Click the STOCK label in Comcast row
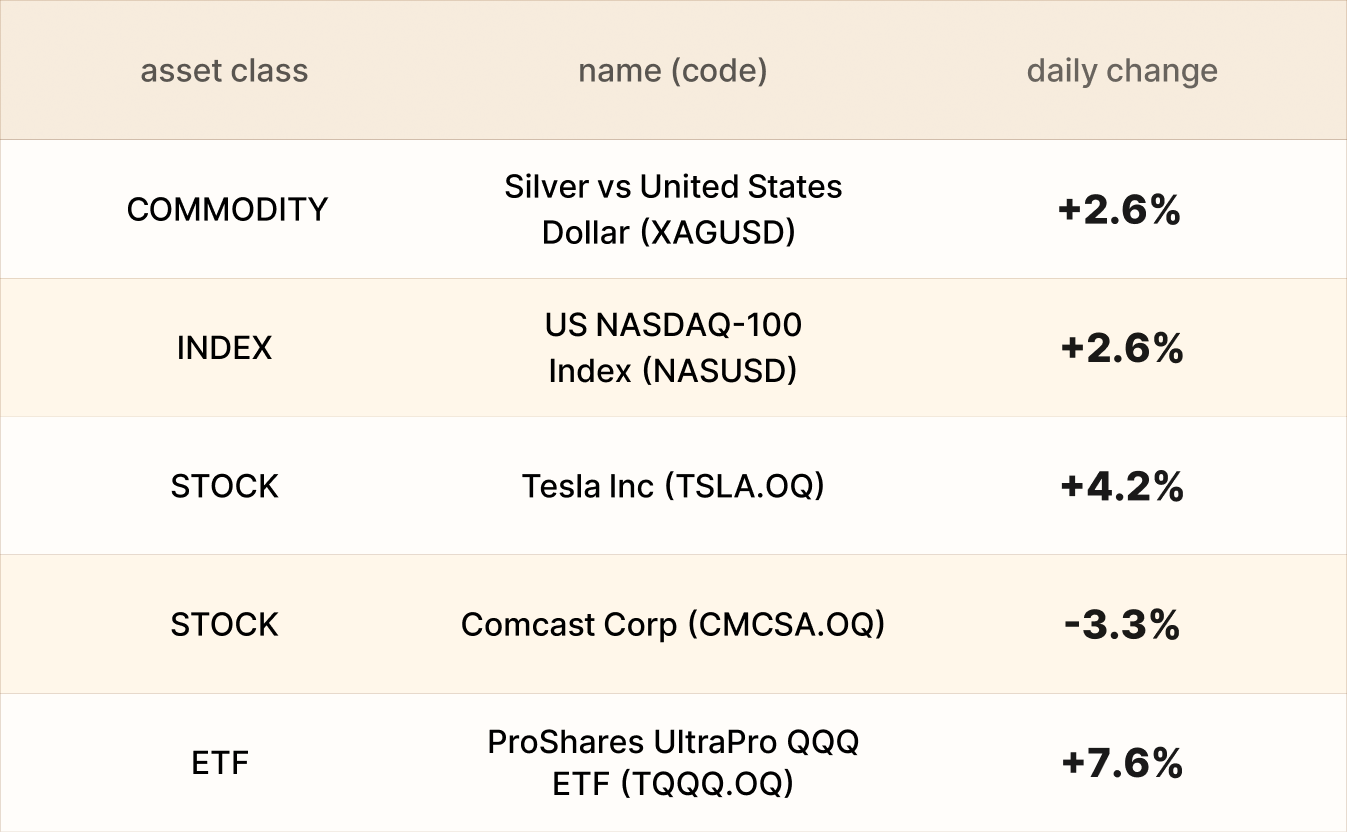1347x832 pixels. (x=224, y=624)
